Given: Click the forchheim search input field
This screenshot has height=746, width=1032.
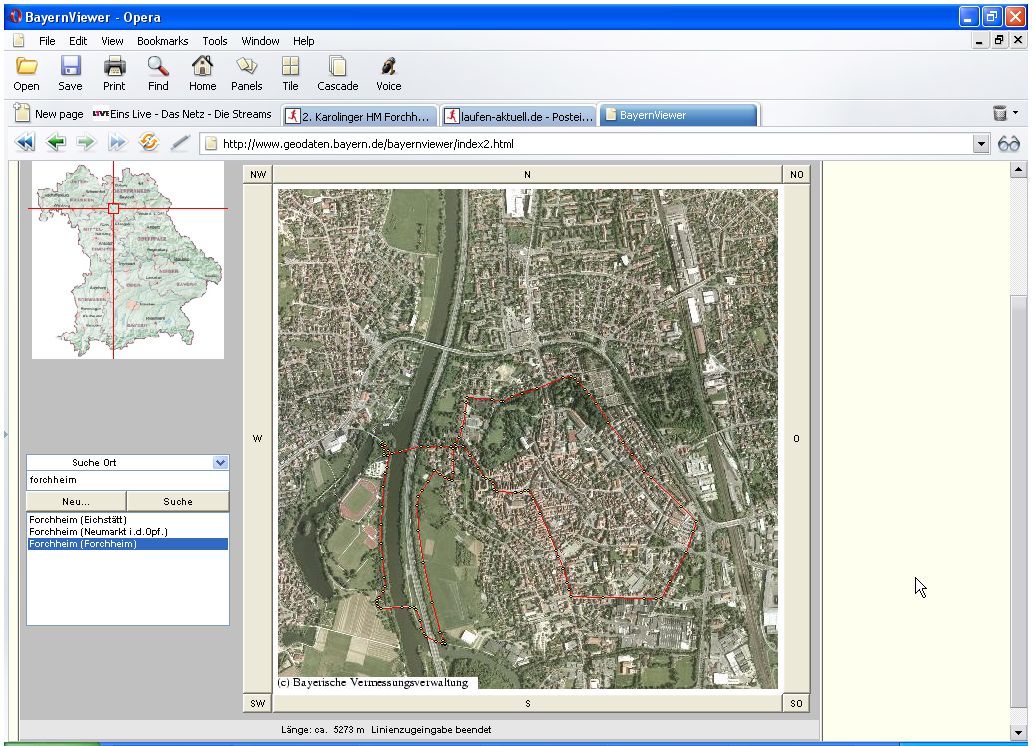Looking at the screenshot, I should click(127, 480).
